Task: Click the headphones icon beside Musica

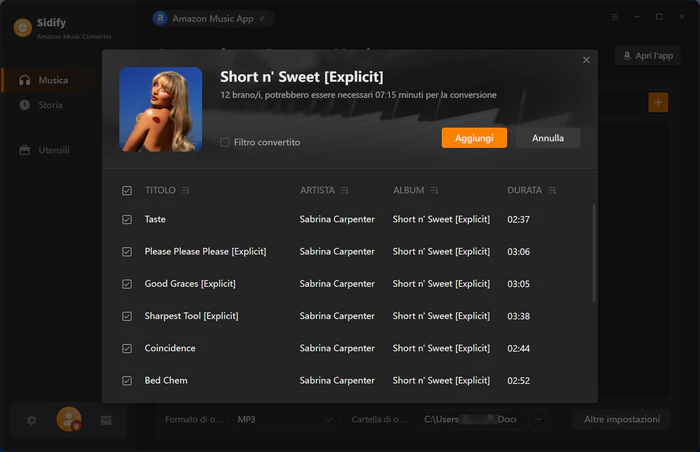Action: (x=25, y=80)
